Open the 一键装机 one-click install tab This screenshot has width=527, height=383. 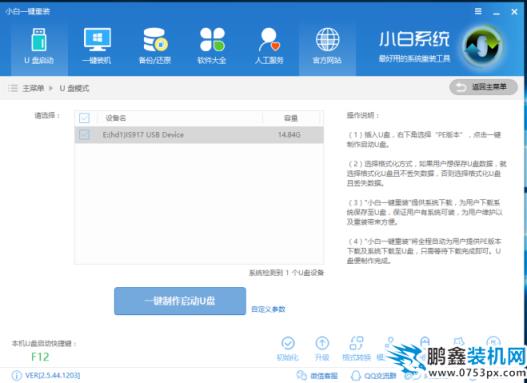(97, 47)
